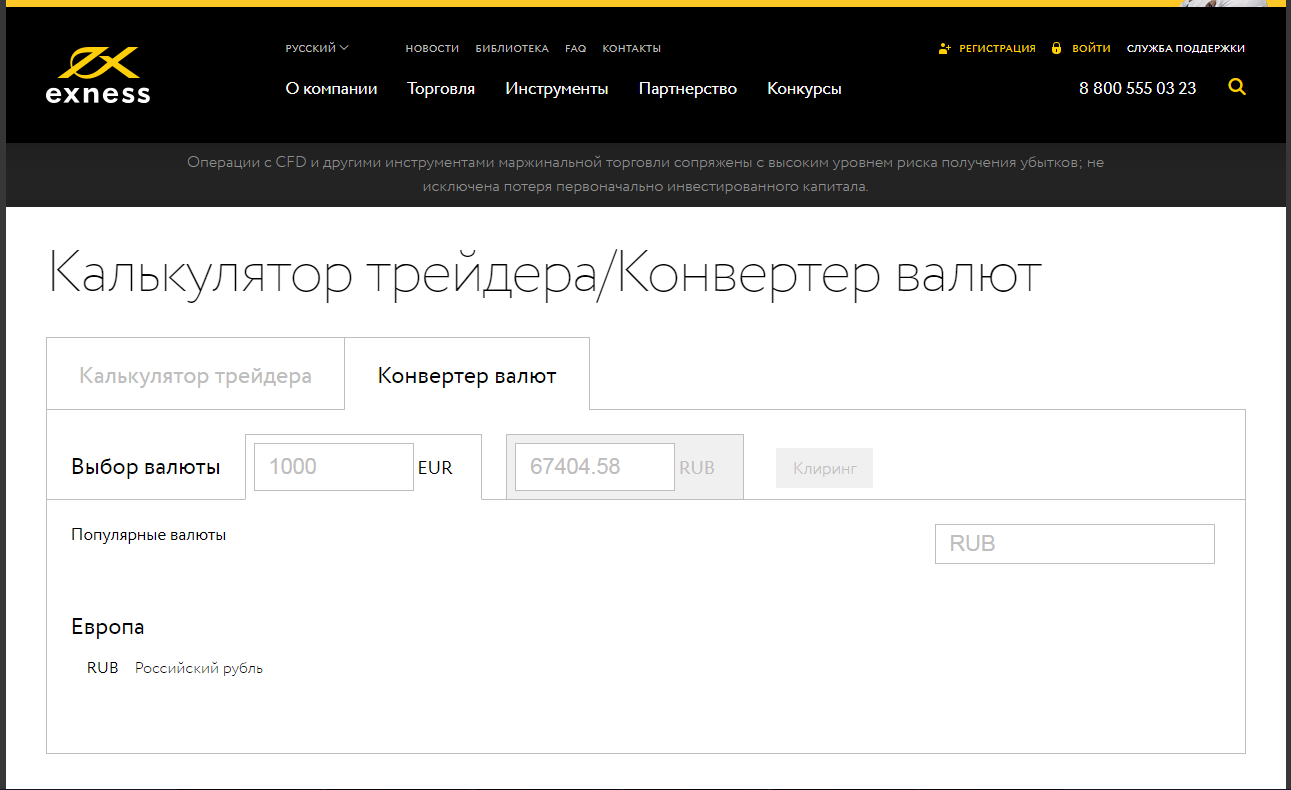Open the Библиотека link

point(512,48)
